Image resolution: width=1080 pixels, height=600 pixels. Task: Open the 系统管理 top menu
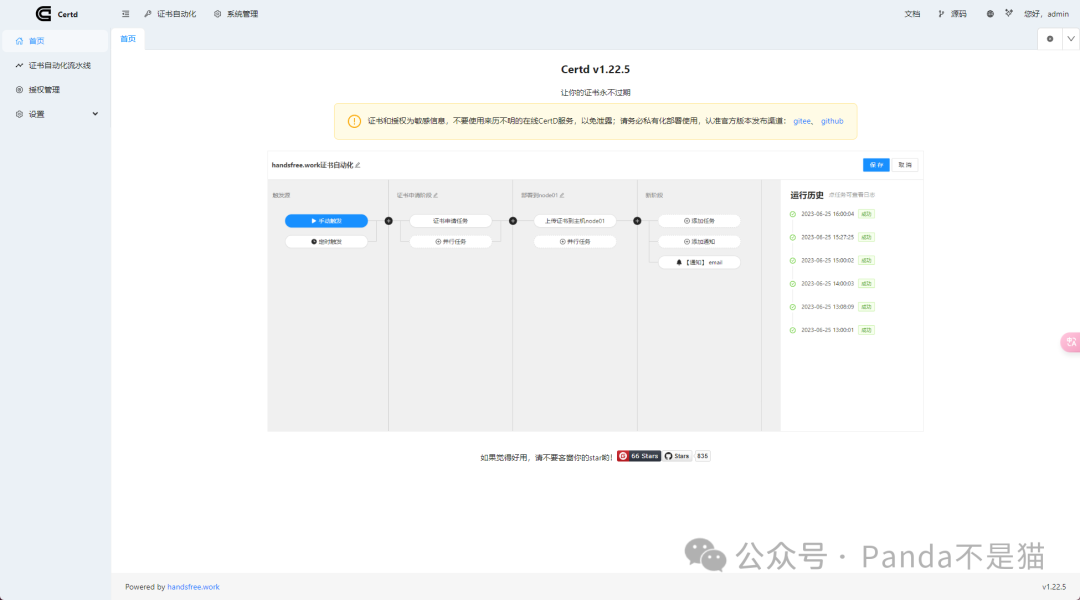coord(236,14)
